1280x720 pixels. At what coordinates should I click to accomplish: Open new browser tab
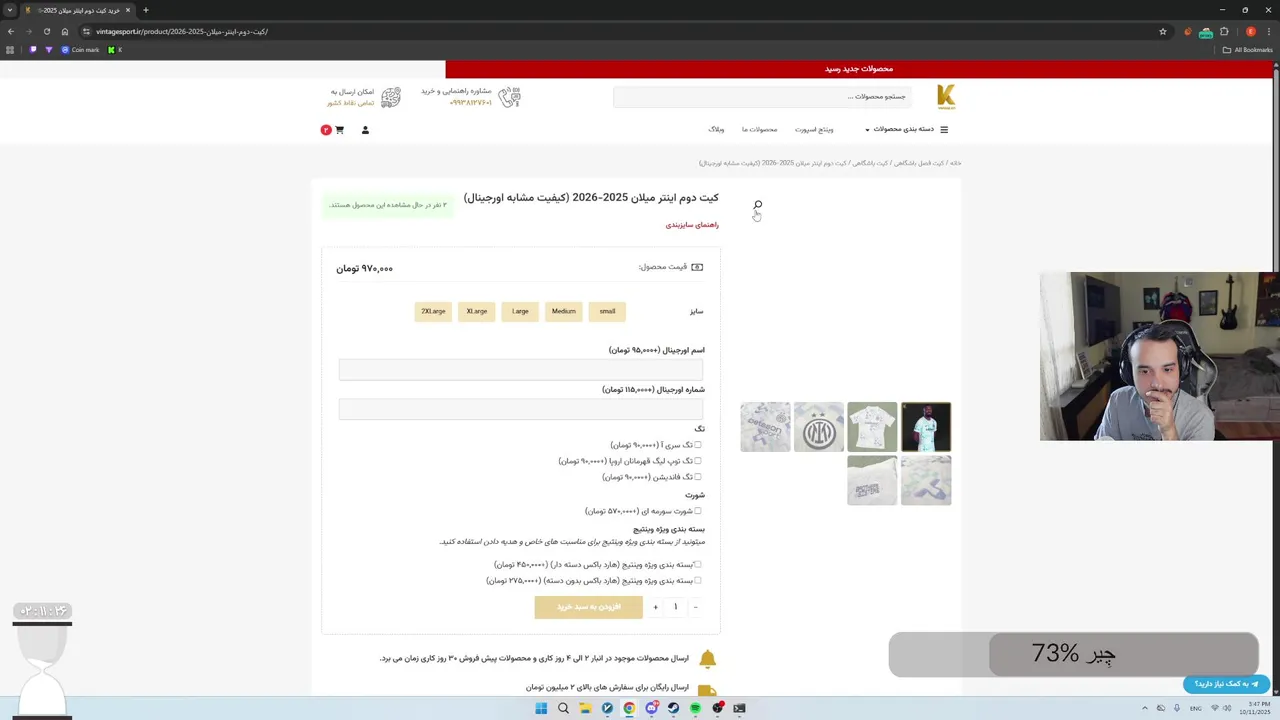(146, 10)
